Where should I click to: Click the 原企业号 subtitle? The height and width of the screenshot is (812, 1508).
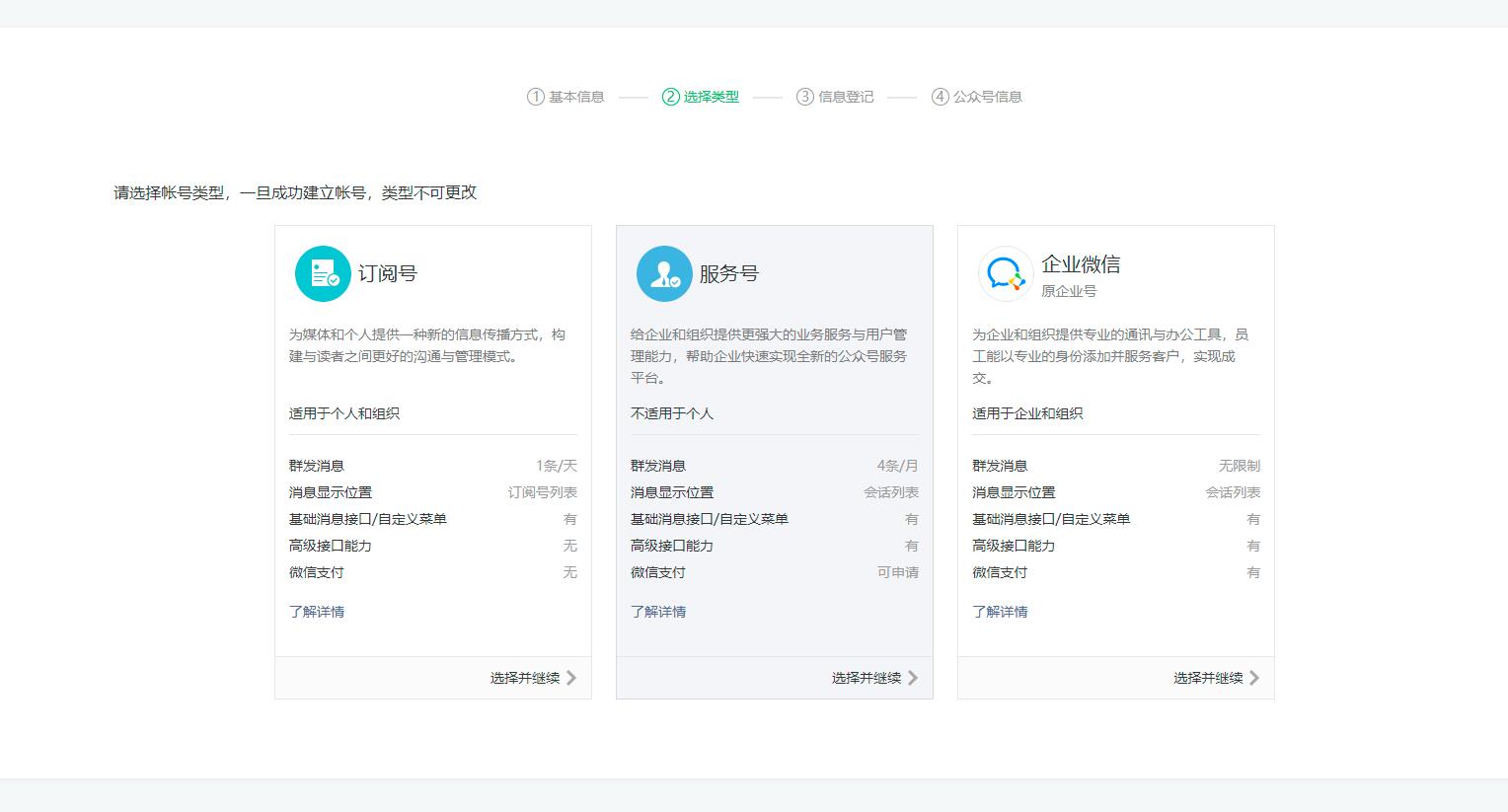click(x=1069, y=291)
